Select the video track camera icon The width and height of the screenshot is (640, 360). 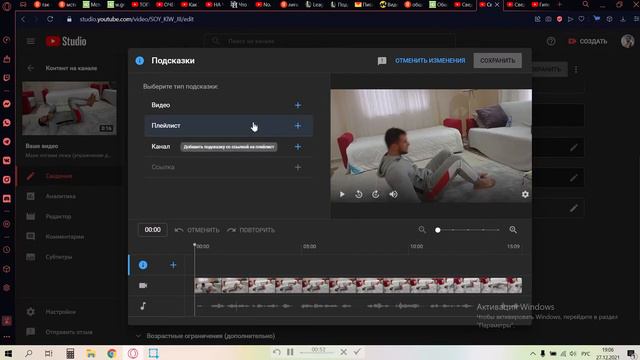tap(143, 286)
